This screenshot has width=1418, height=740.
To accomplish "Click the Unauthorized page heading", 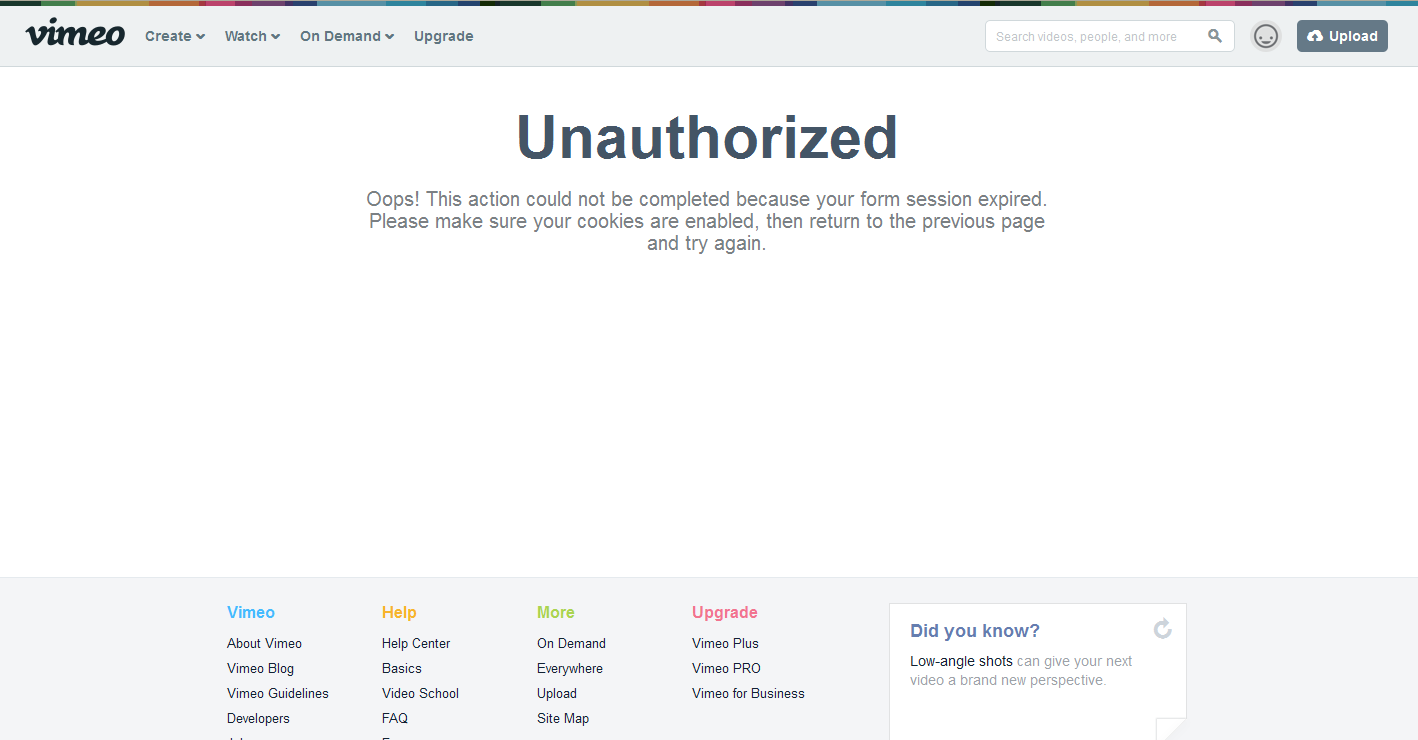I will tap(707, 137).
